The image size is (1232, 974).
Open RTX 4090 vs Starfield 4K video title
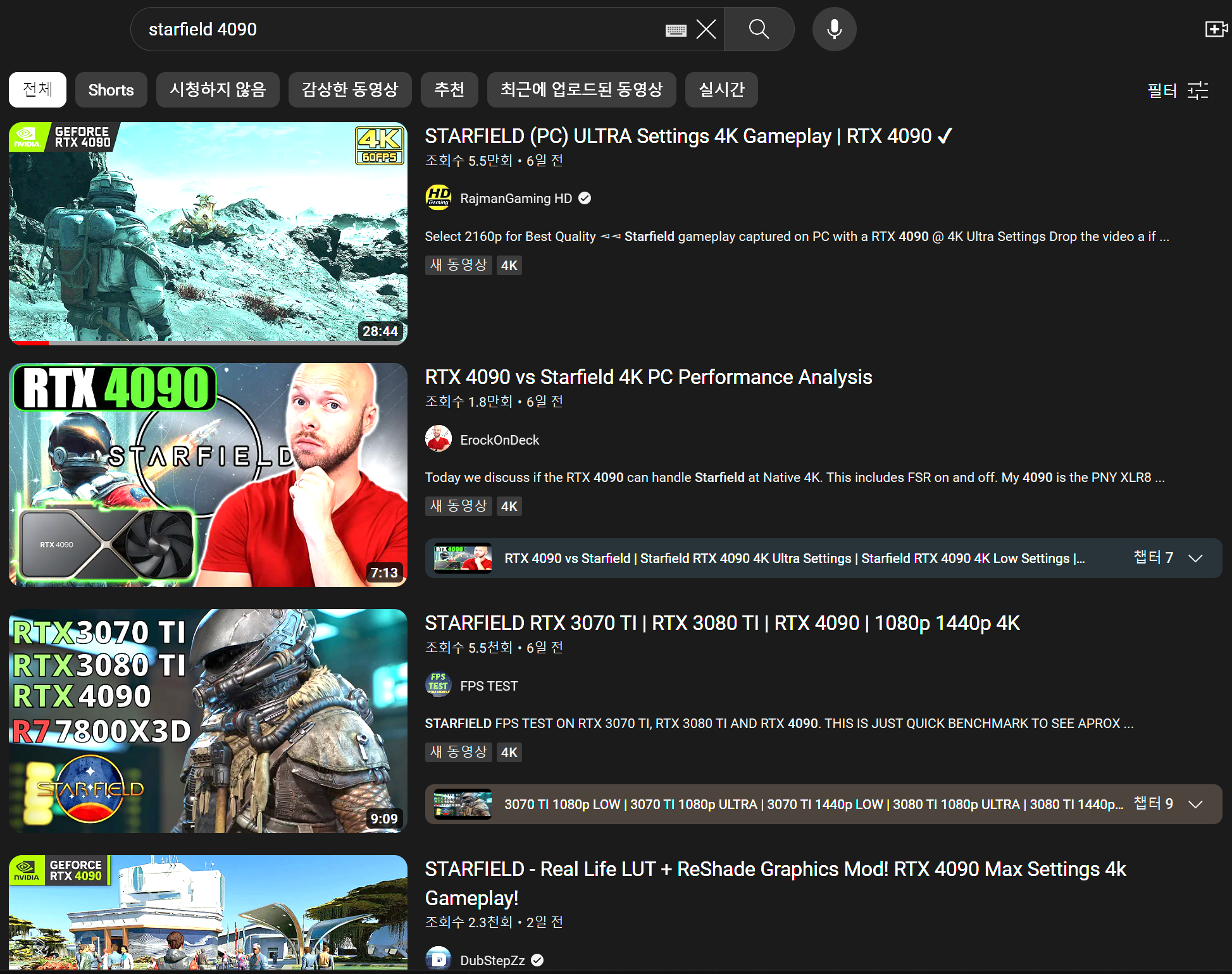(648, 377)
